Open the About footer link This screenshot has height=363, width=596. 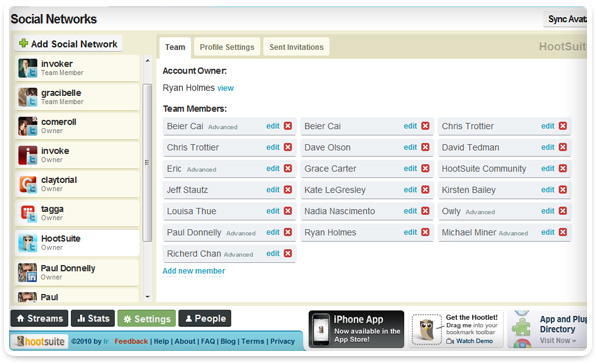coord(185,341)
